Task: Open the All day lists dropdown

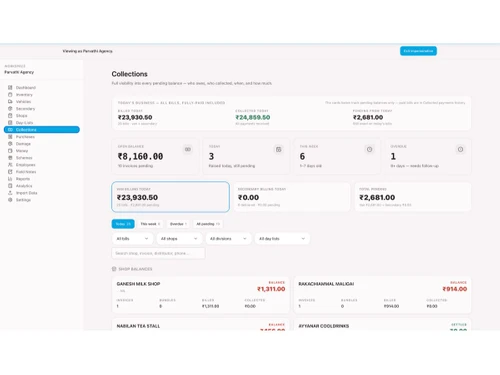Action: (282, 239)
